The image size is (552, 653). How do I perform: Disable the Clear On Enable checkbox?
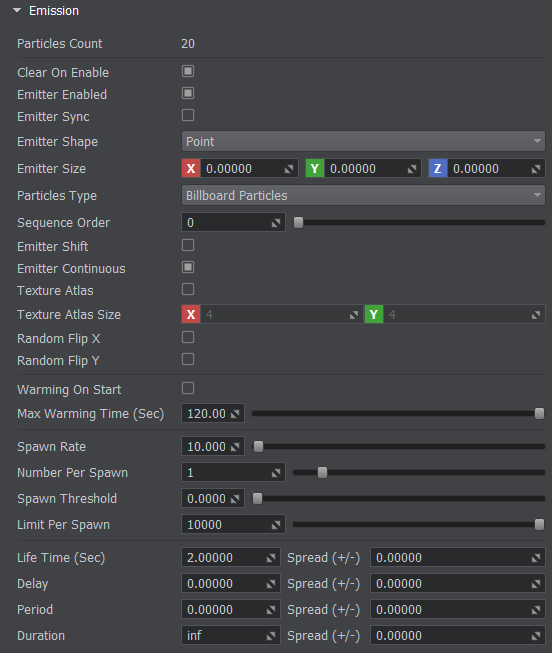[188, 71]
